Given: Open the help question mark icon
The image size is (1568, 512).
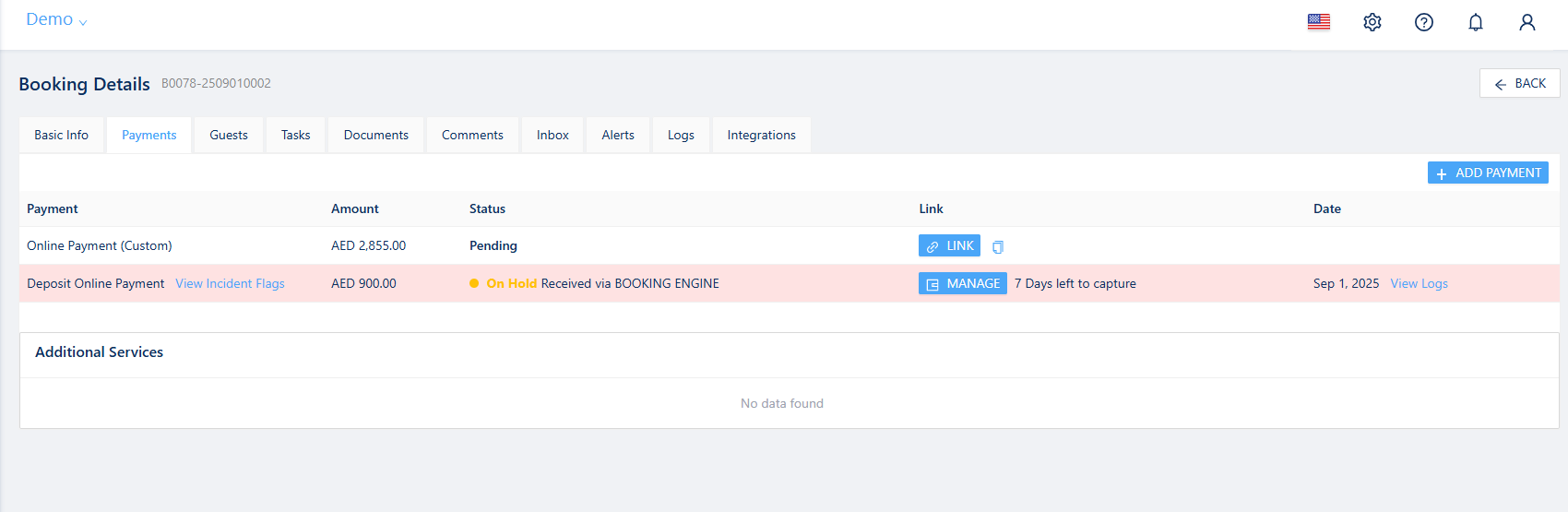Looking at the screenshot, I should (1424, 22).
